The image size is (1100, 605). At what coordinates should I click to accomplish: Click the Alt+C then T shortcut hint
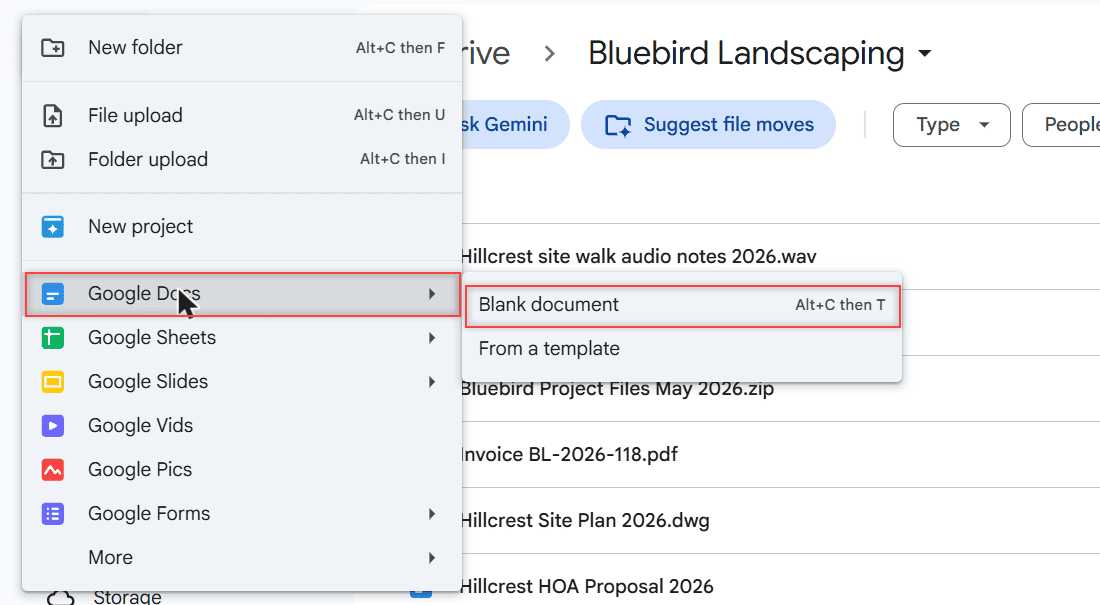click(840, 305)
